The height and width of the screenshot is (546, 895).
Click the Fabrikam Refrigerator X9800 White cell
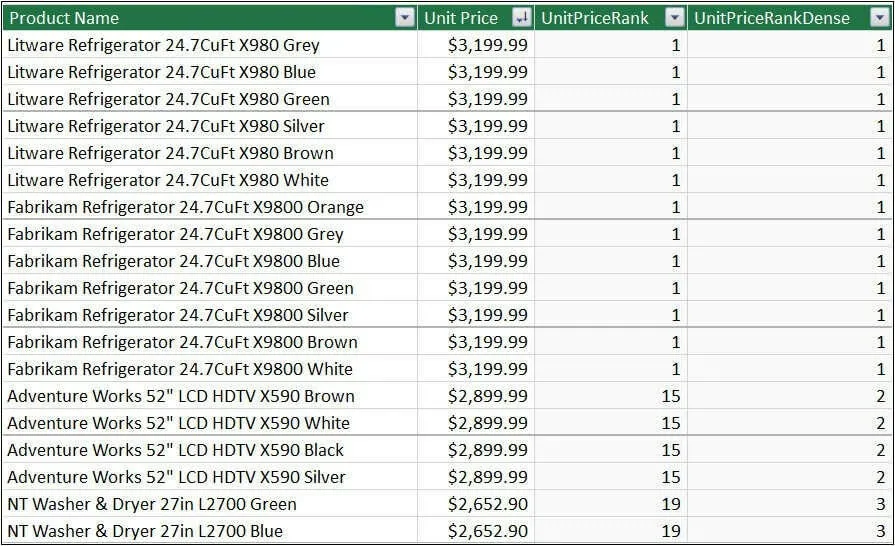(210, 369)
